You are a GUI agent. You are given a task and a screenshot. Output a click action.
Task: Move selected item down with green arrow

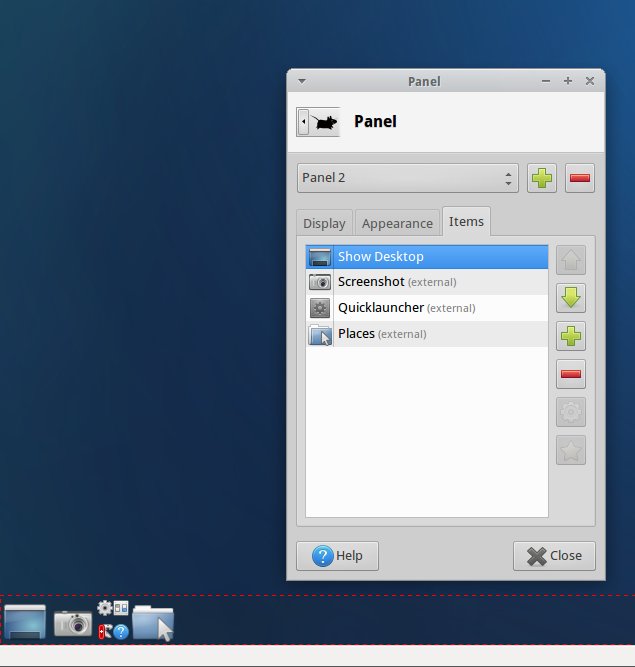(571, 298)
